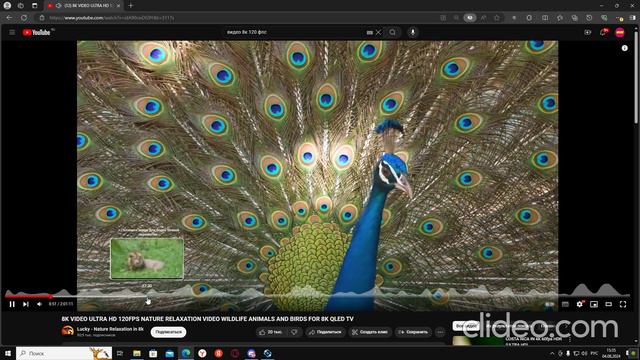Create a clip with Создать клип
Screen dimensions: 640x360
point(370,332)
